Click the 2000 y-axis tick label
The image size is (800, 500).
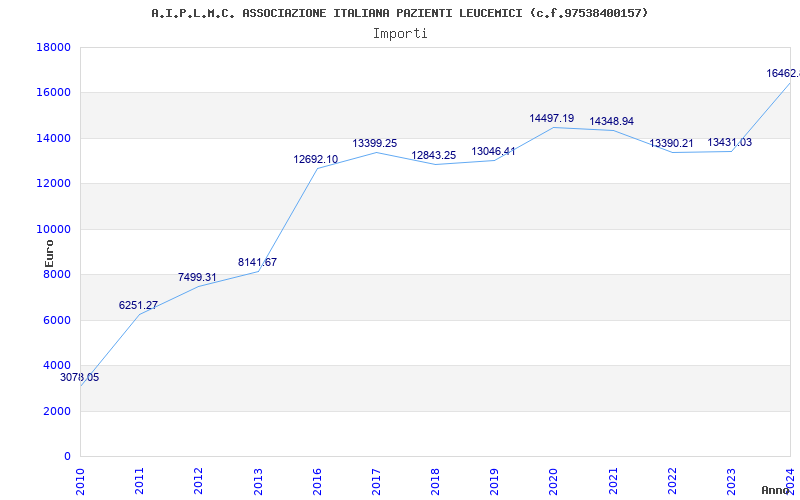coord(56,411)
